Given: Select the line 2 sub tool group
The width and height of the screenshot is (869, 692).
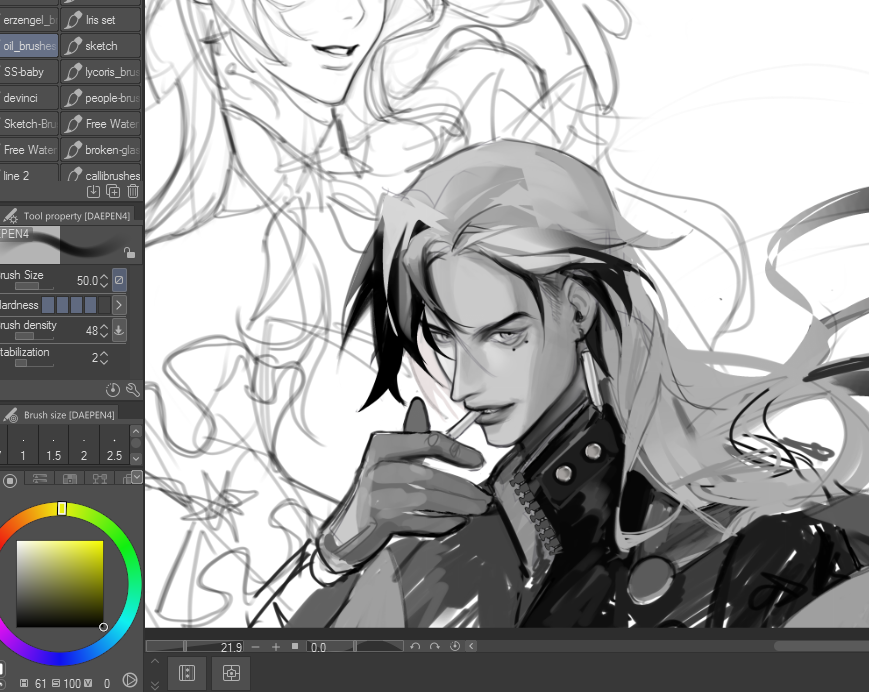Looking at the screenshot, I should tap(29, 175).
